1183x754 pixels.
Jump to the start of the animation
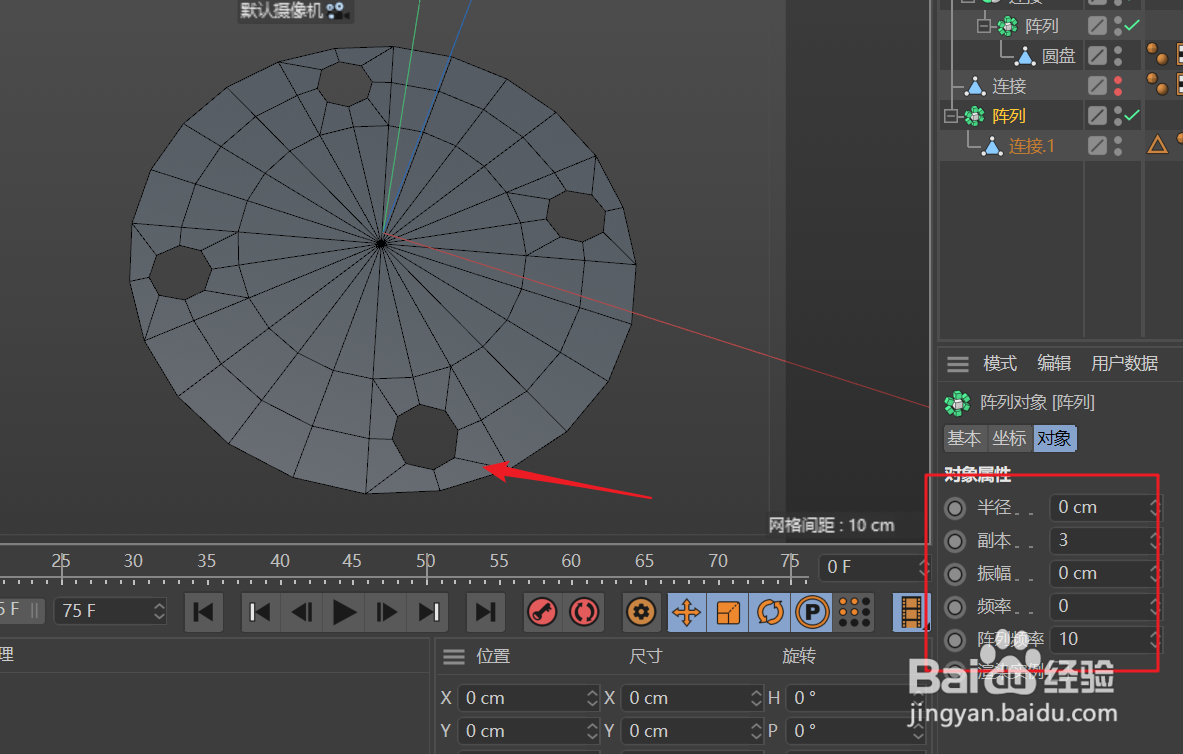pyautogui.click(x=204, y=612)
